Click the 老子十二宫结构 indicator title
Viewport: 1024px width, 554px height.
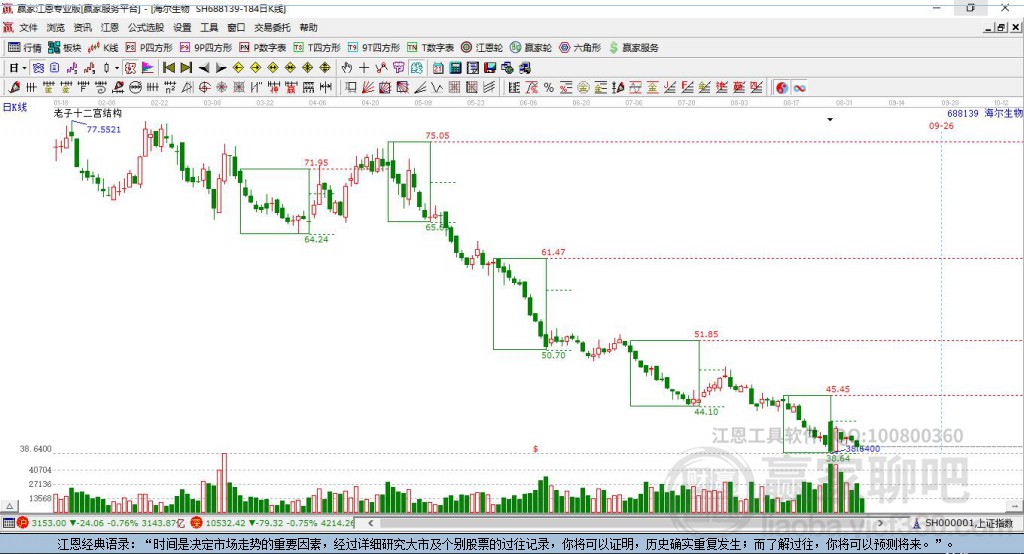pyautogui.click(x=88, y=113)
